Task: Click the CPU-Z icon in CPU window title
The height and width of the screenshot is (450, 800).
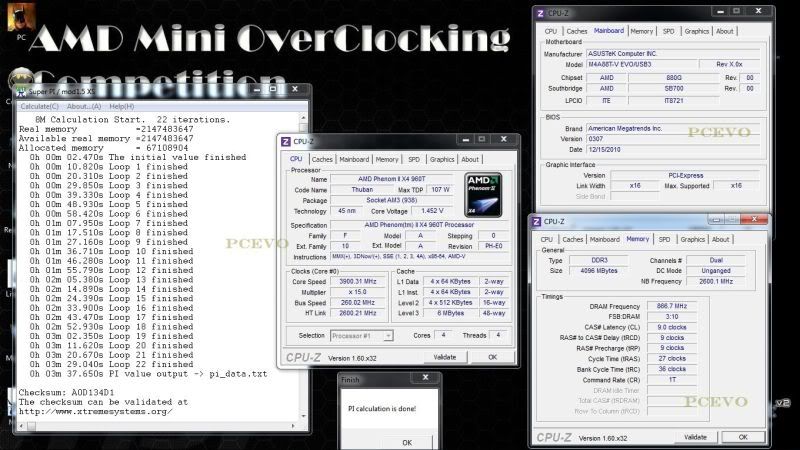Action: [286, 141]
